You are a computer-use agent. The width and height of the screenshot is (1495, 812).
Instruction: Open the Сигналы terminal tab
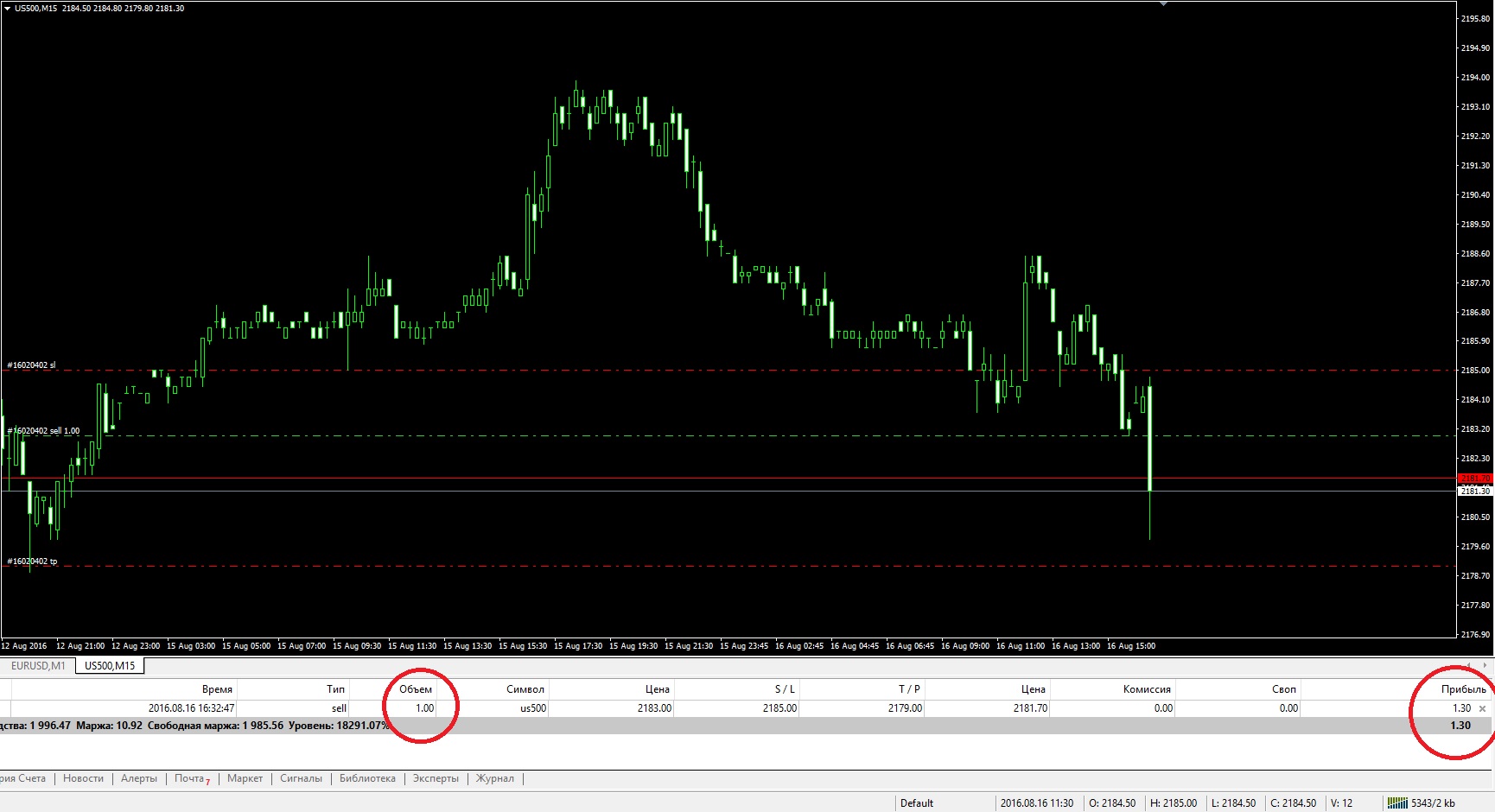[301, 778]
